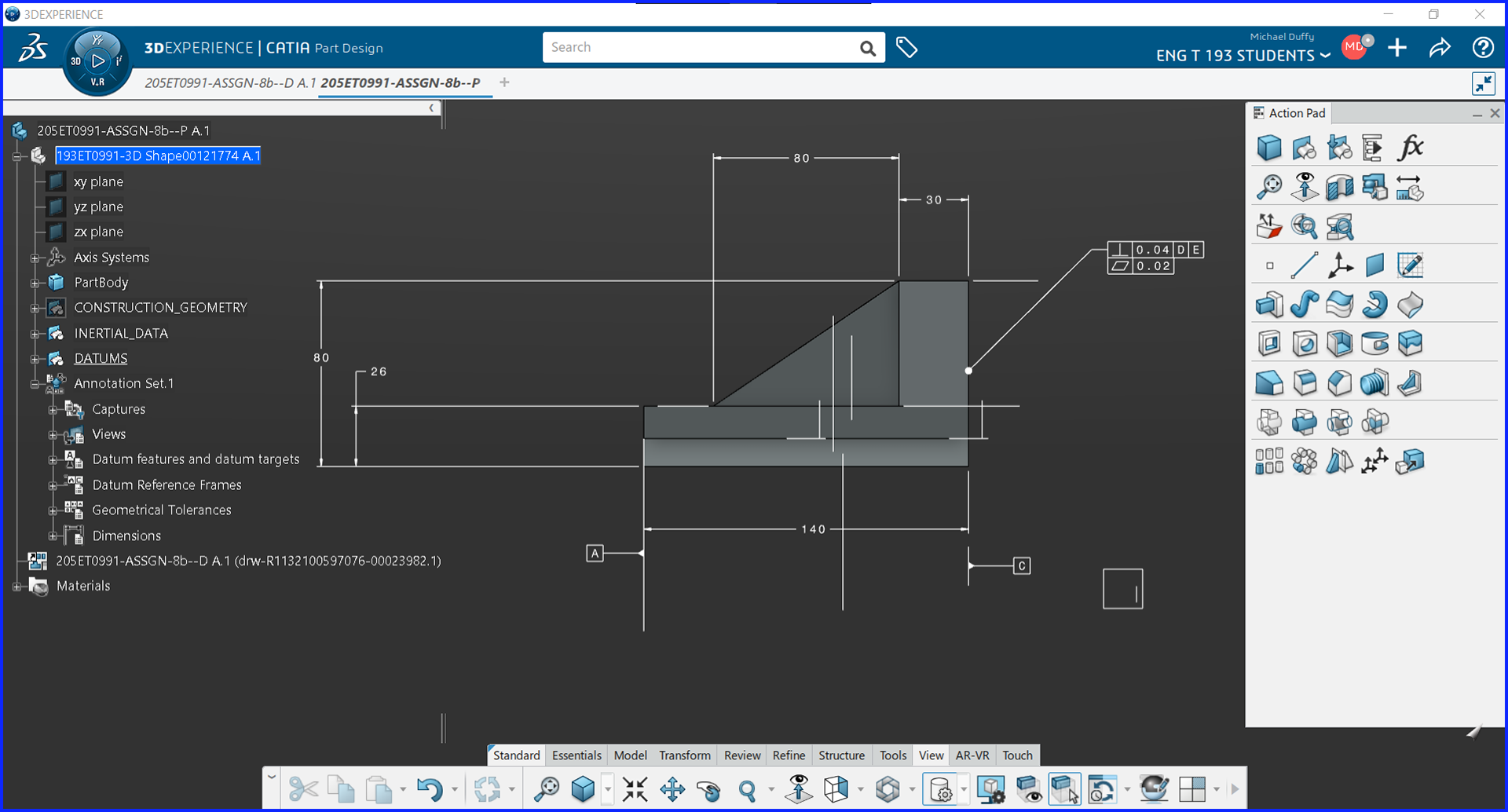Viewport: 1508px width, 812px height.
Task: Select the Hole tool
Action: 1304,343
